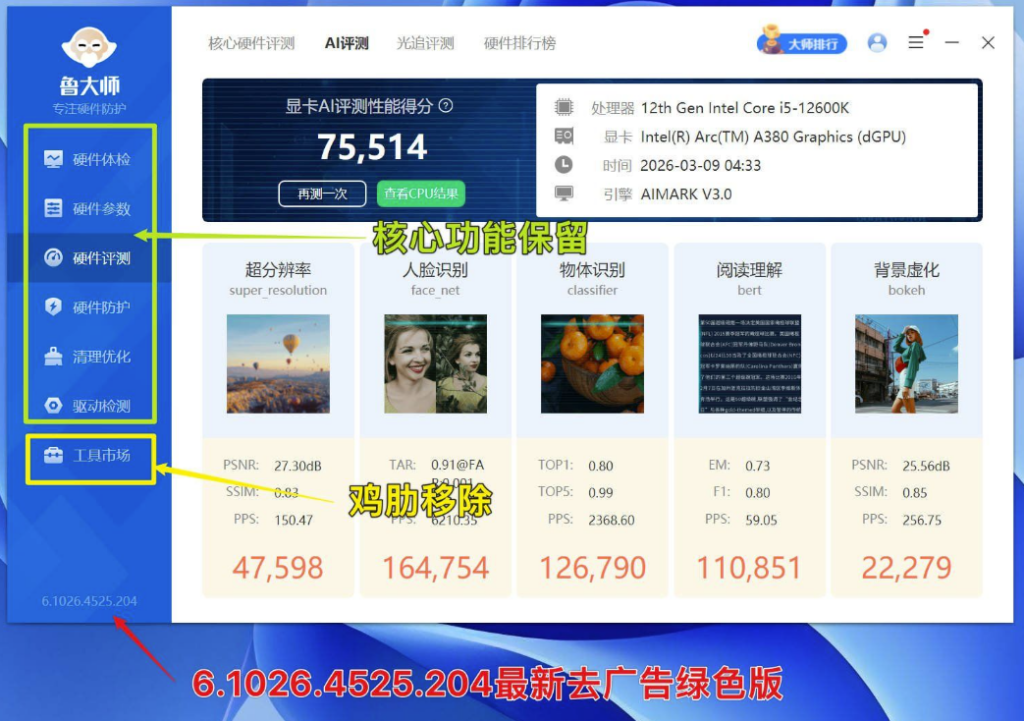
Task: Click the F1 value 0.80
Action: (758, 492)
